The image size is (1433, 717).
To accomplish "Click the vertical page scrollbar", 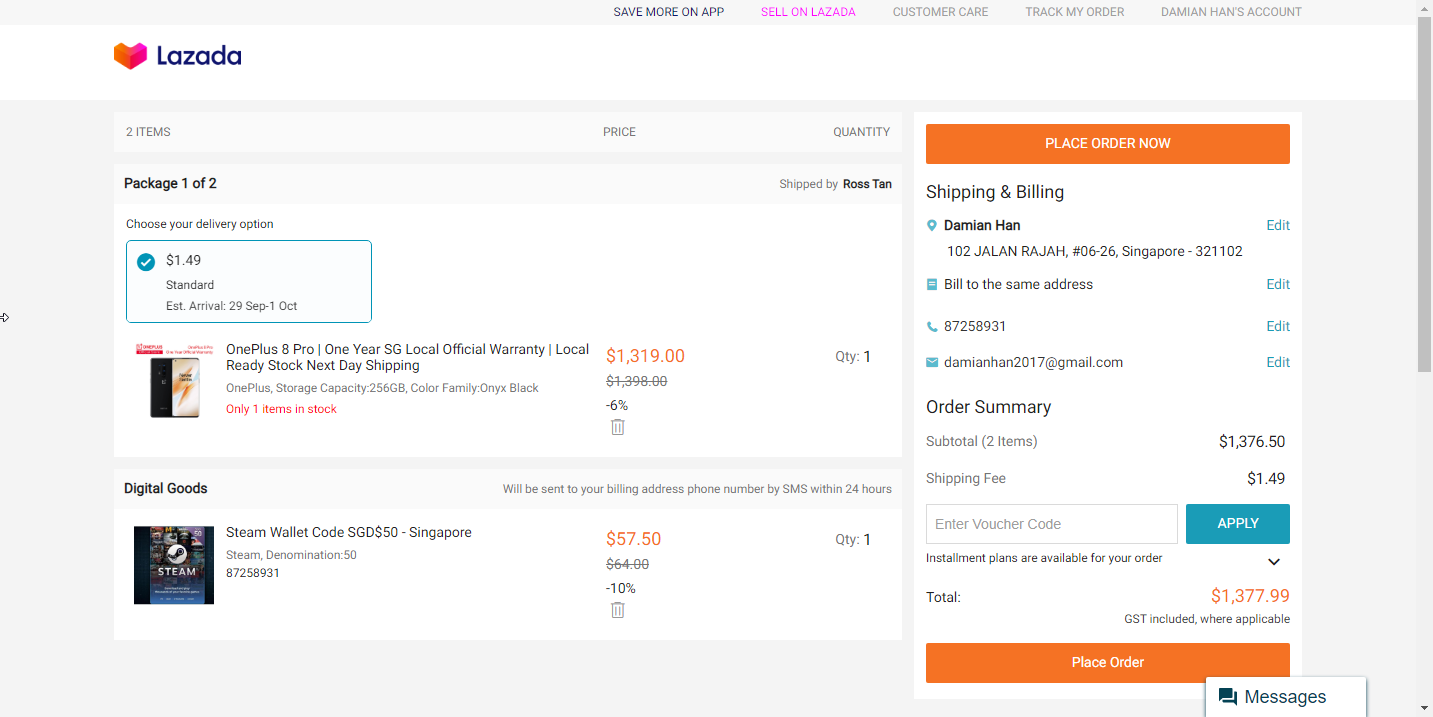I will pyautogui.click(x=1424, y=200).
